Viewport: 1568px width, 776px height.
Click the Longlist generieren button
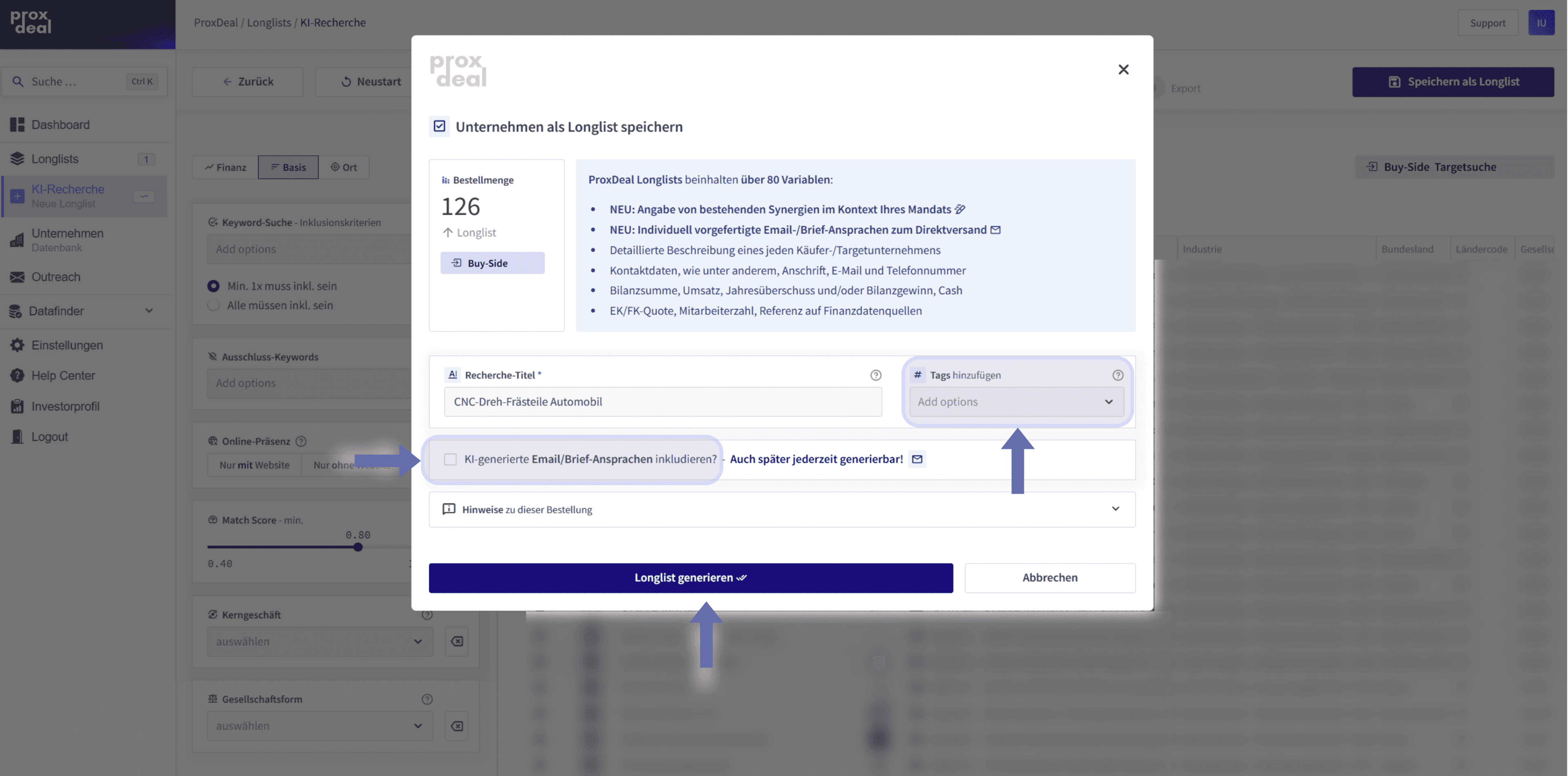point(690,578)
